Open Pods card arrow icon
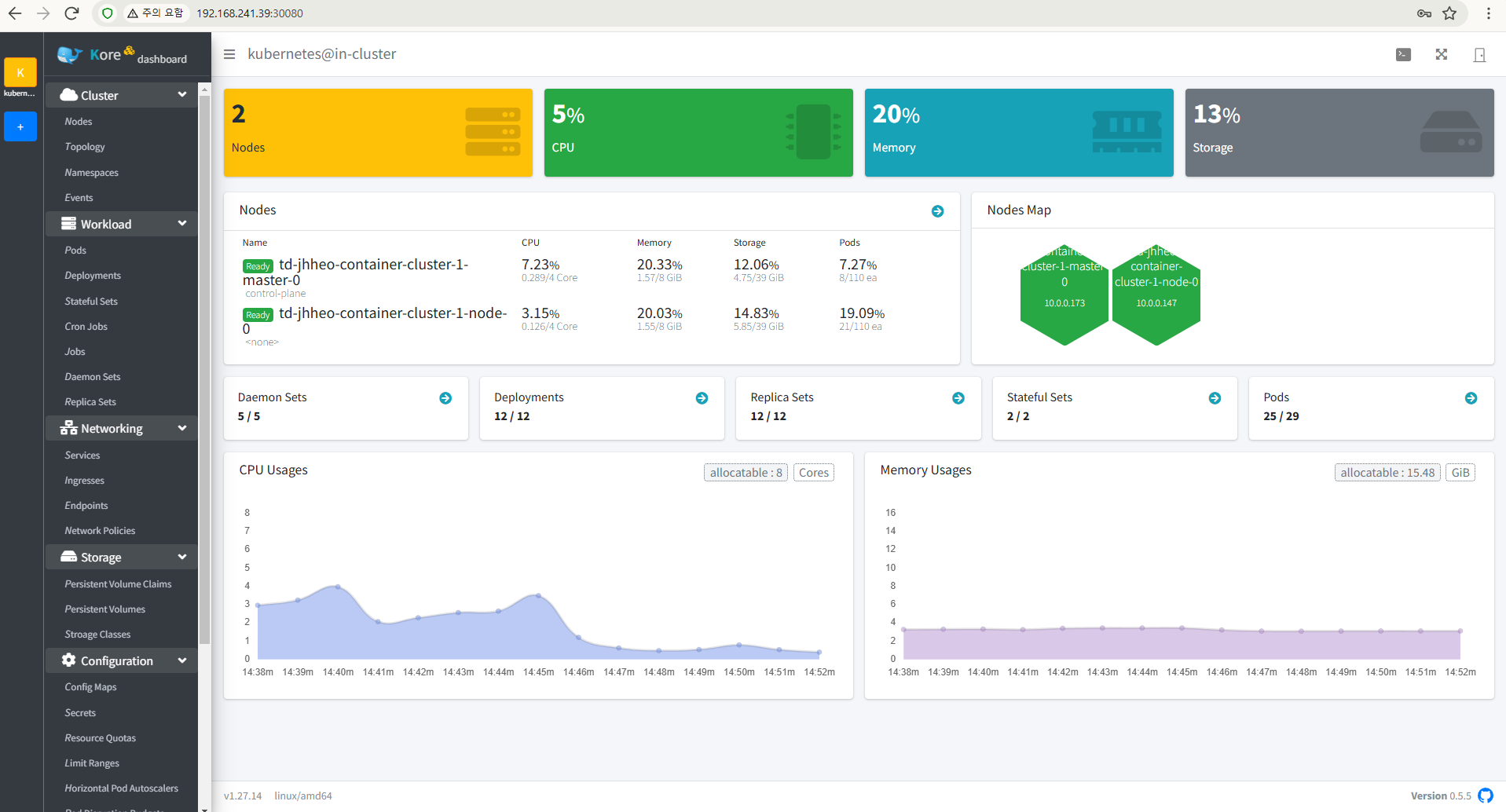This screenshot has width=1506, height=812. click(x=1471, y=398)
